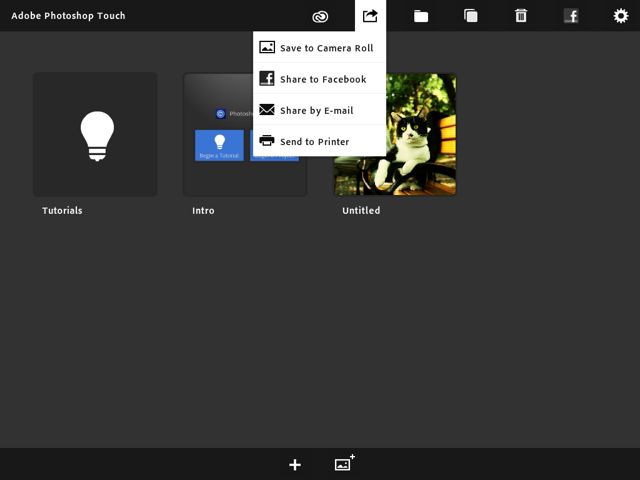Add an image using the photo-plus icon

coord(344,463)
